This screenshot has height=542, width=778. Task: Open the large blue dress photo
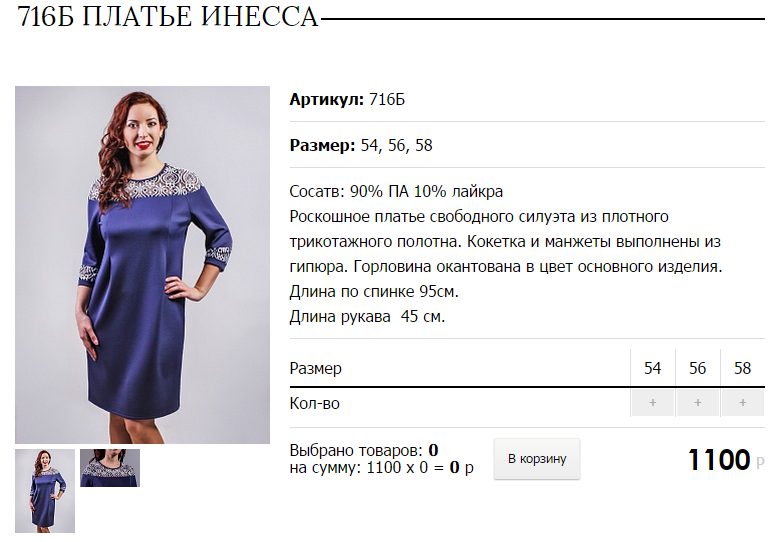pos(142,265)
